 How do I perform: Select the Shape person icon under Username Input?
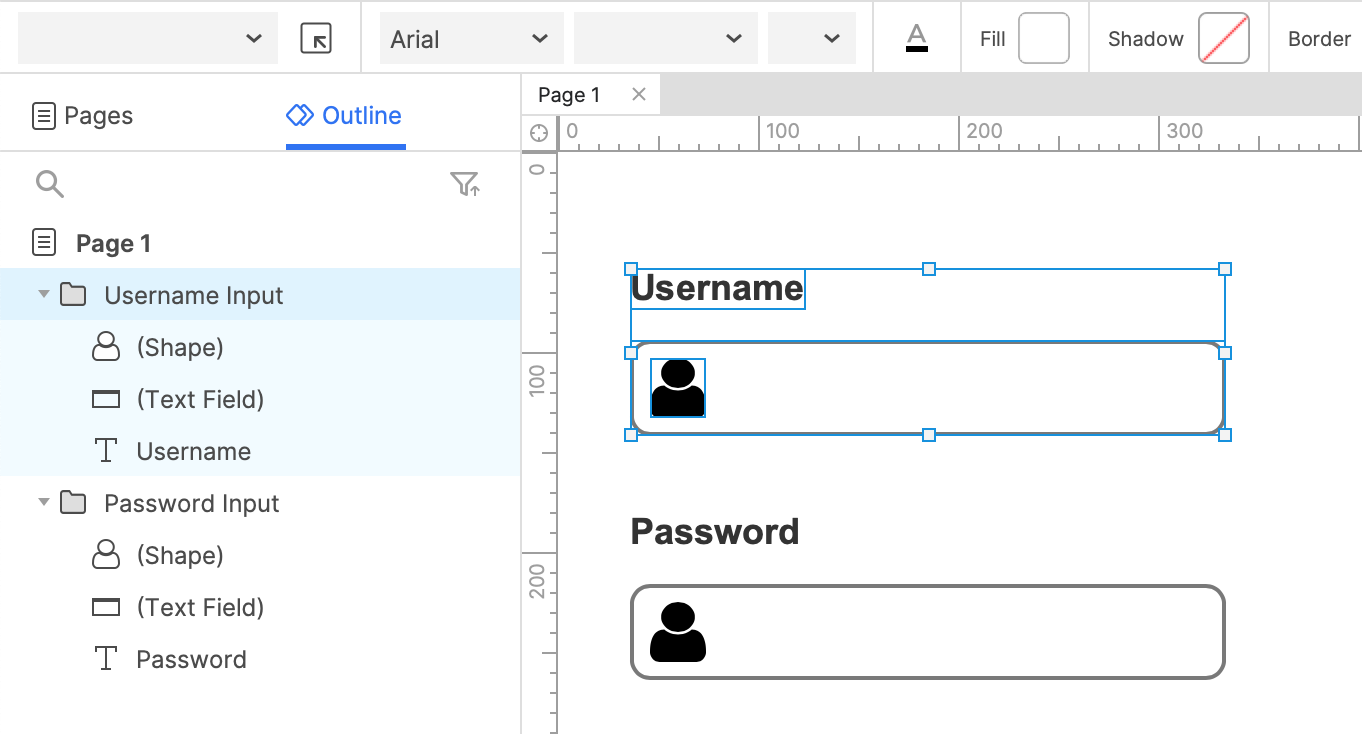point(105,346)
